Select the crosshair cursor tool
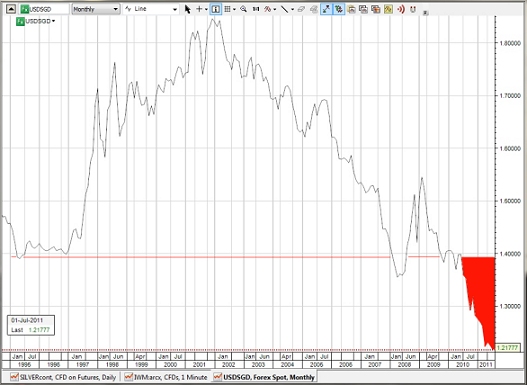The width and height of the screenshot is (527, 385). pos(199,9)
